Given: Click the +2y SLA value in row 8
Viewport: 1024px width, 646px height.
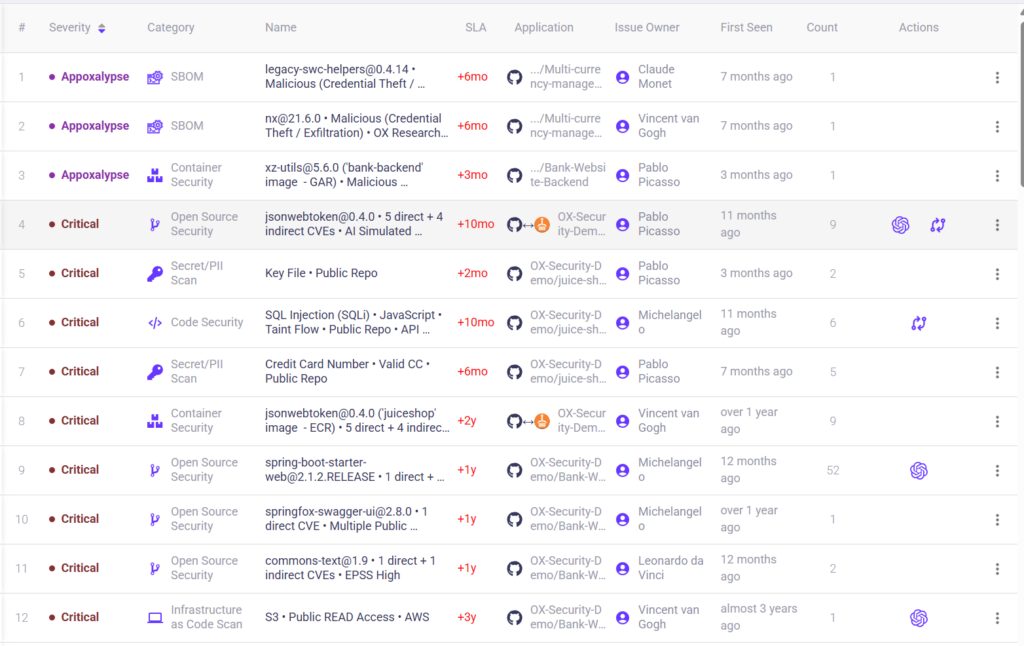Looking at the screenshot, I should point(467,421).
